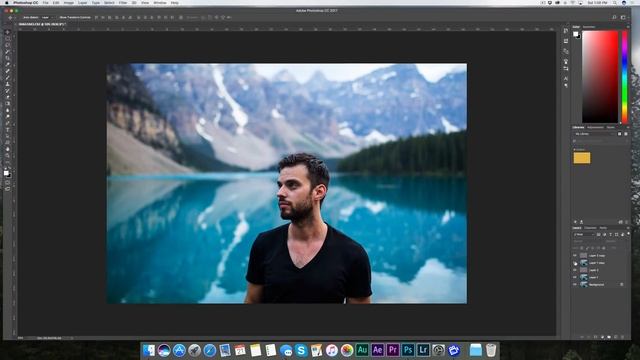Screen dimensions: 640x360
Task: Select the Clone Stamp tool
Action: (8, 84)
